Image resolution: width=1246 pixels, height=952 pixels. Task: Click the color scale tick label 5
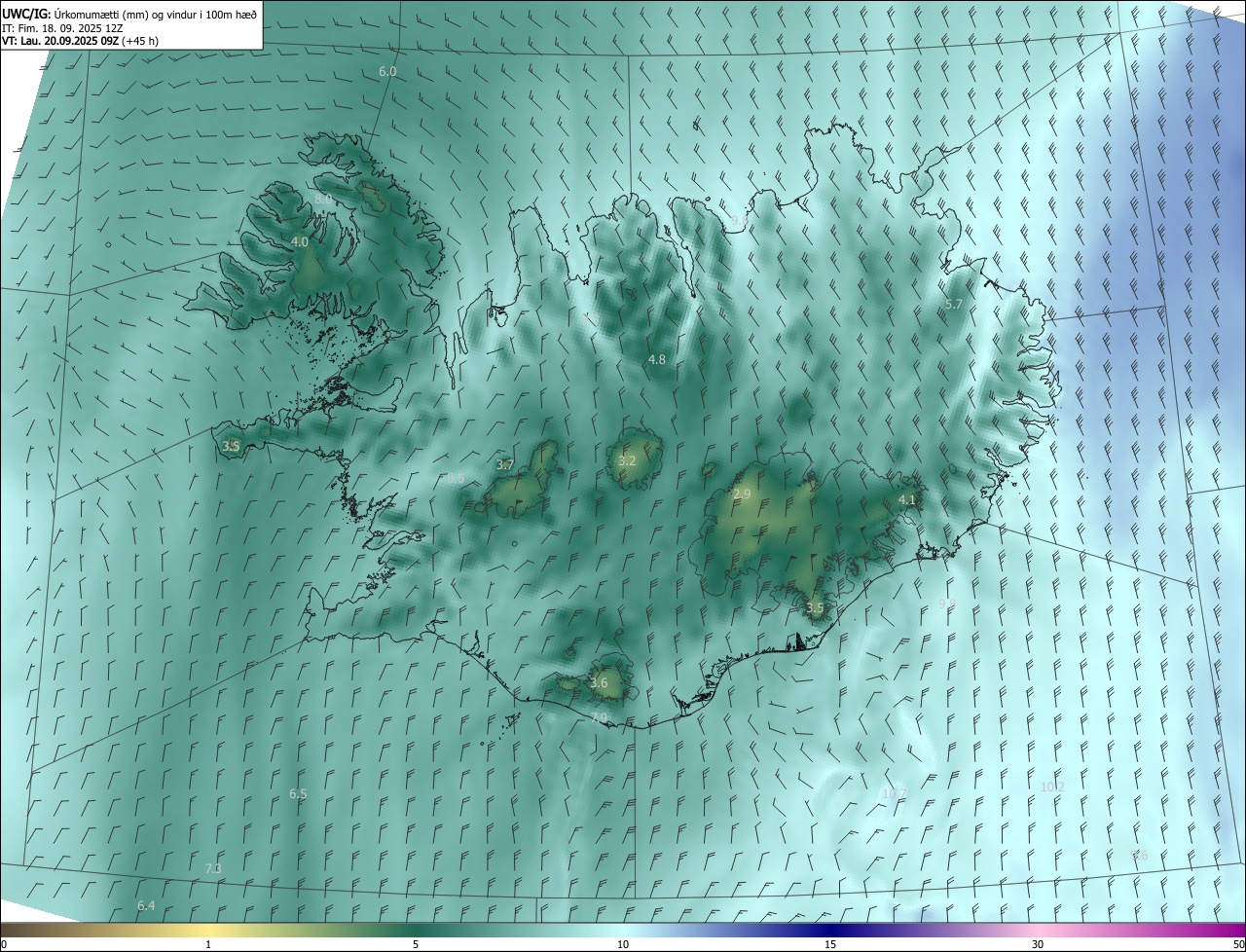(416, 944)
